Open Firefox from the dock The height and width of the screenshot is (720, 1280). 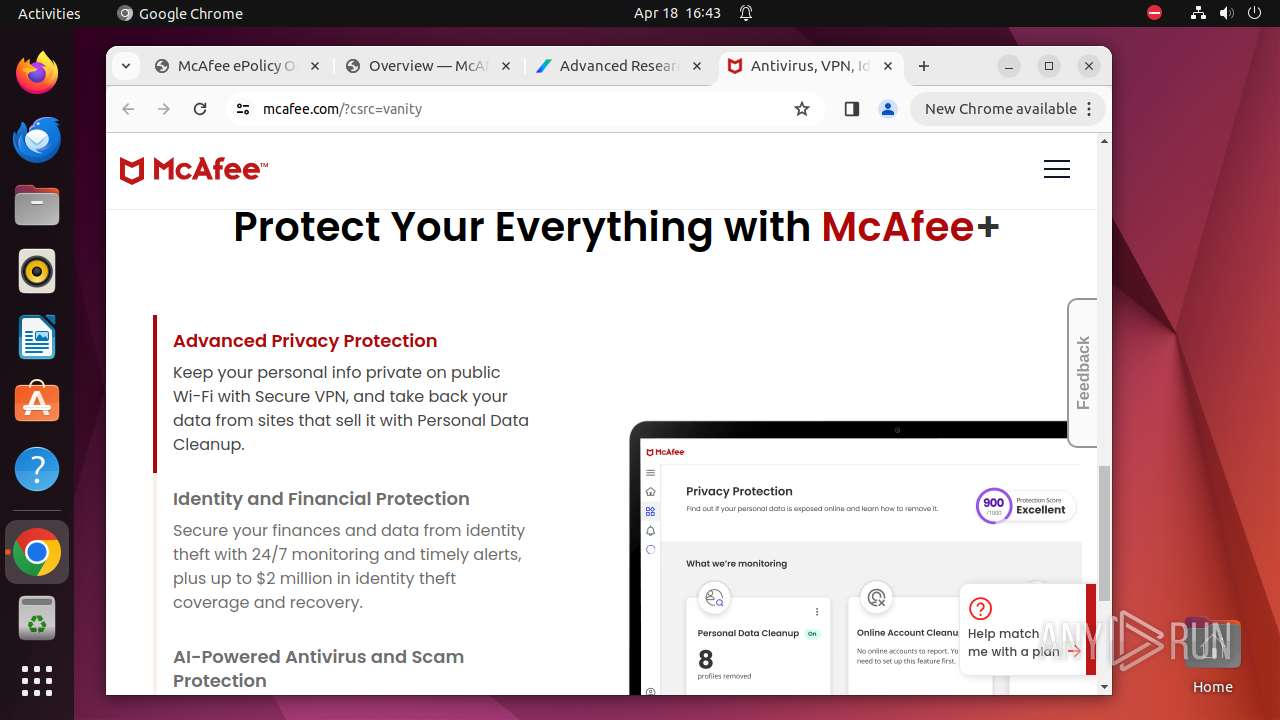click(37, 73)
